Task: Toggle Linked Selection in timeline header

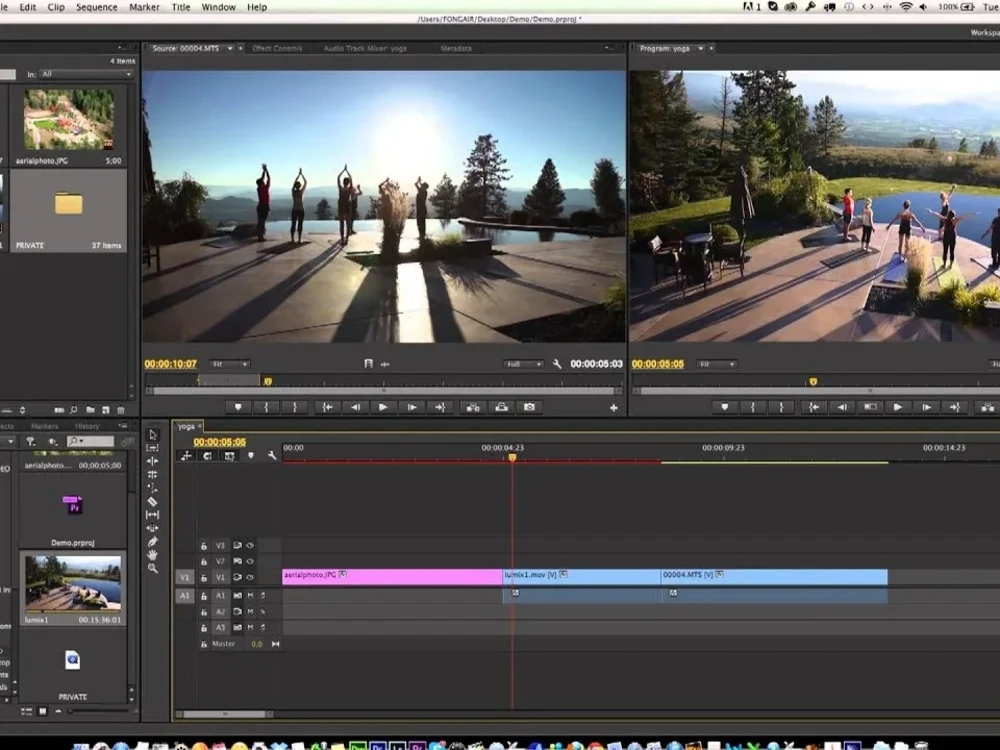Action: click(x=230, y=455)
